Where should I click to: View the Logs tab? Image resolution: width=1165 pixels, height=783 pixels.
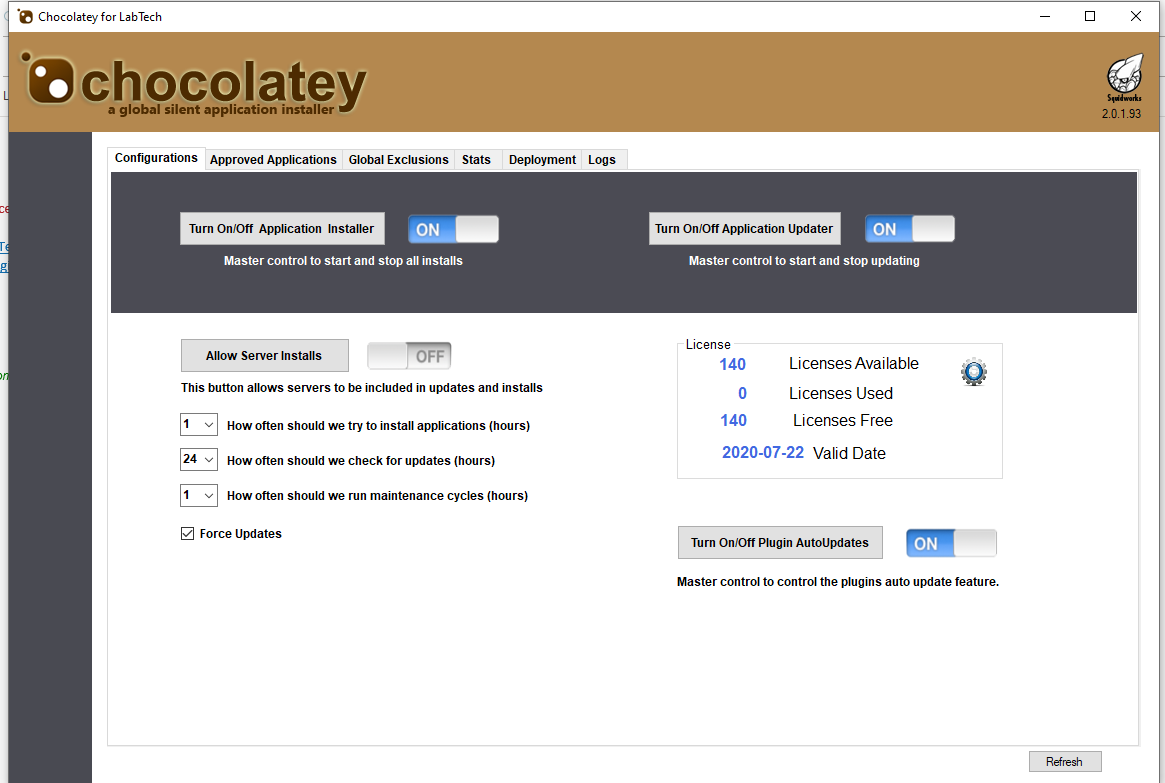[x=602, y=160]
